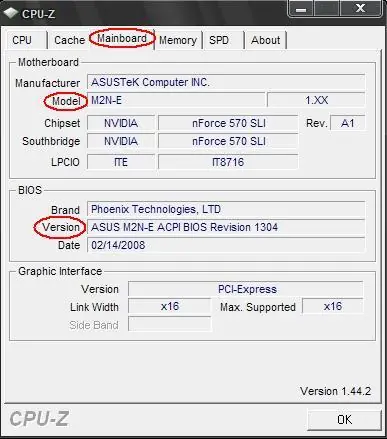Screen dimensions: 387x439
Task: Click the Motherboard group heading
Action: (x=48, y=62)
